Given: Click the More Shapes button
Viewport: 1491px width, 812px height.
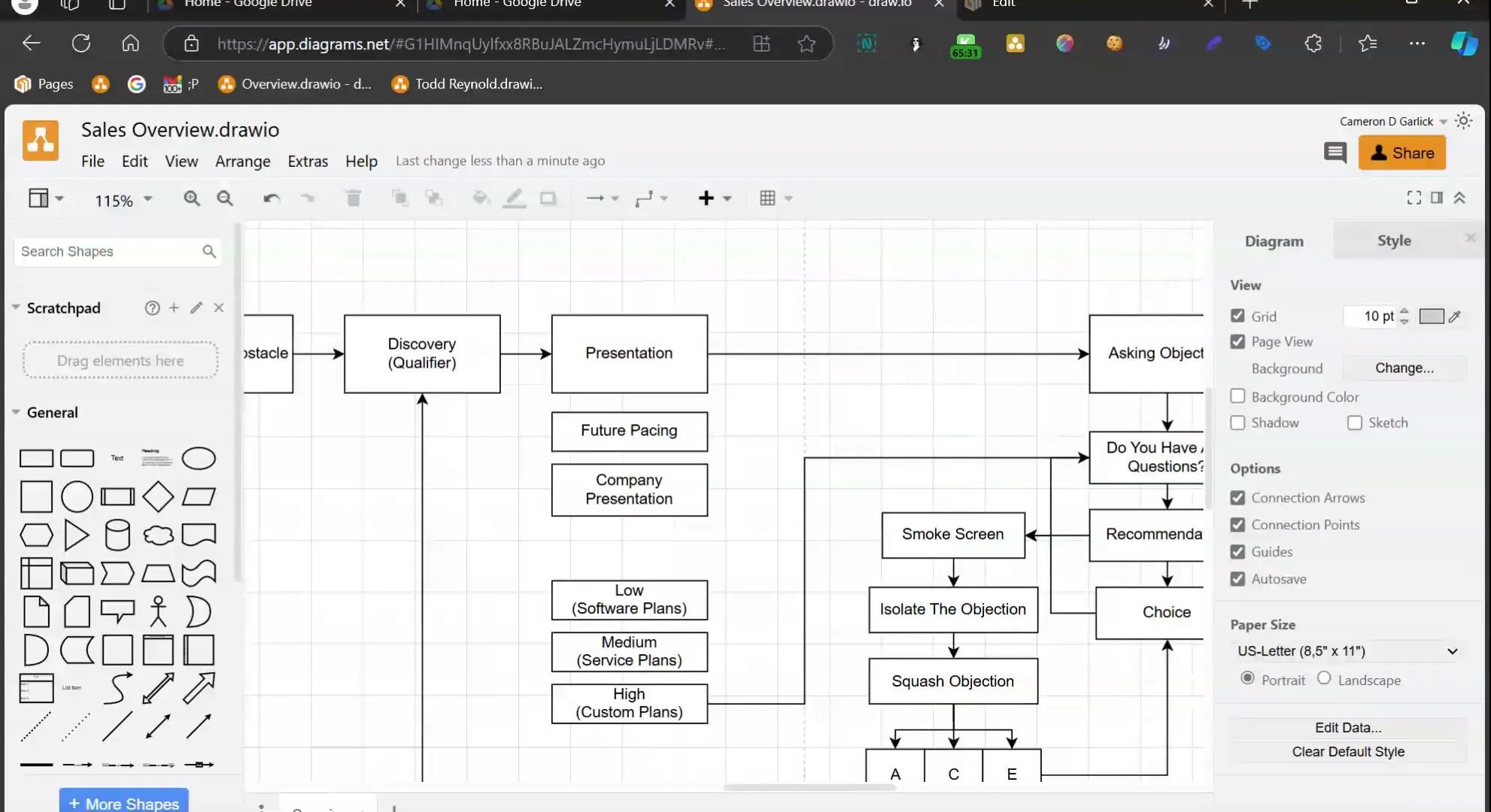Looking at the screenshot, I should (x=123, y=803).
